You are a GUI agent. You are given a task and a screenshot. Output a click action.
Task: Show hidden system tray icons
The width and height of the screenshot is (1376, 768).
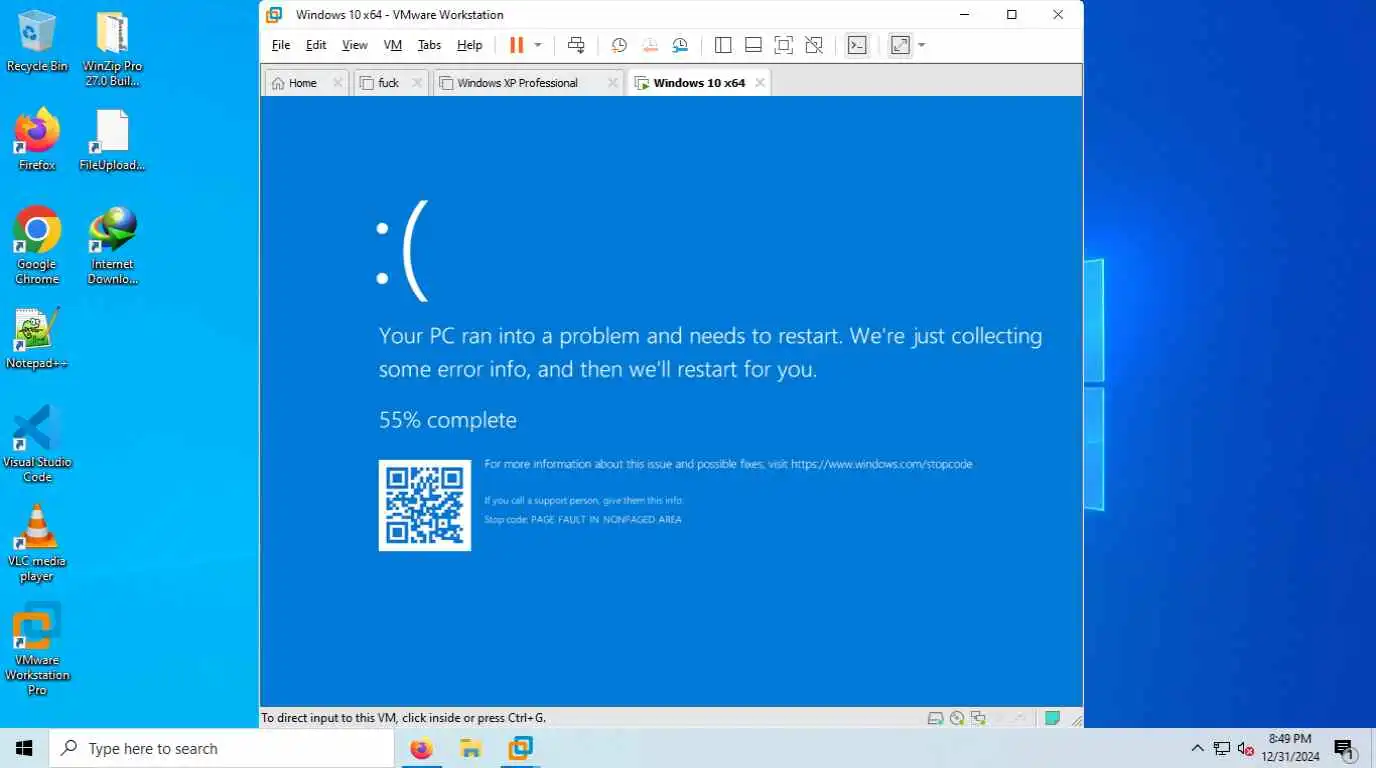(1197, 748)
